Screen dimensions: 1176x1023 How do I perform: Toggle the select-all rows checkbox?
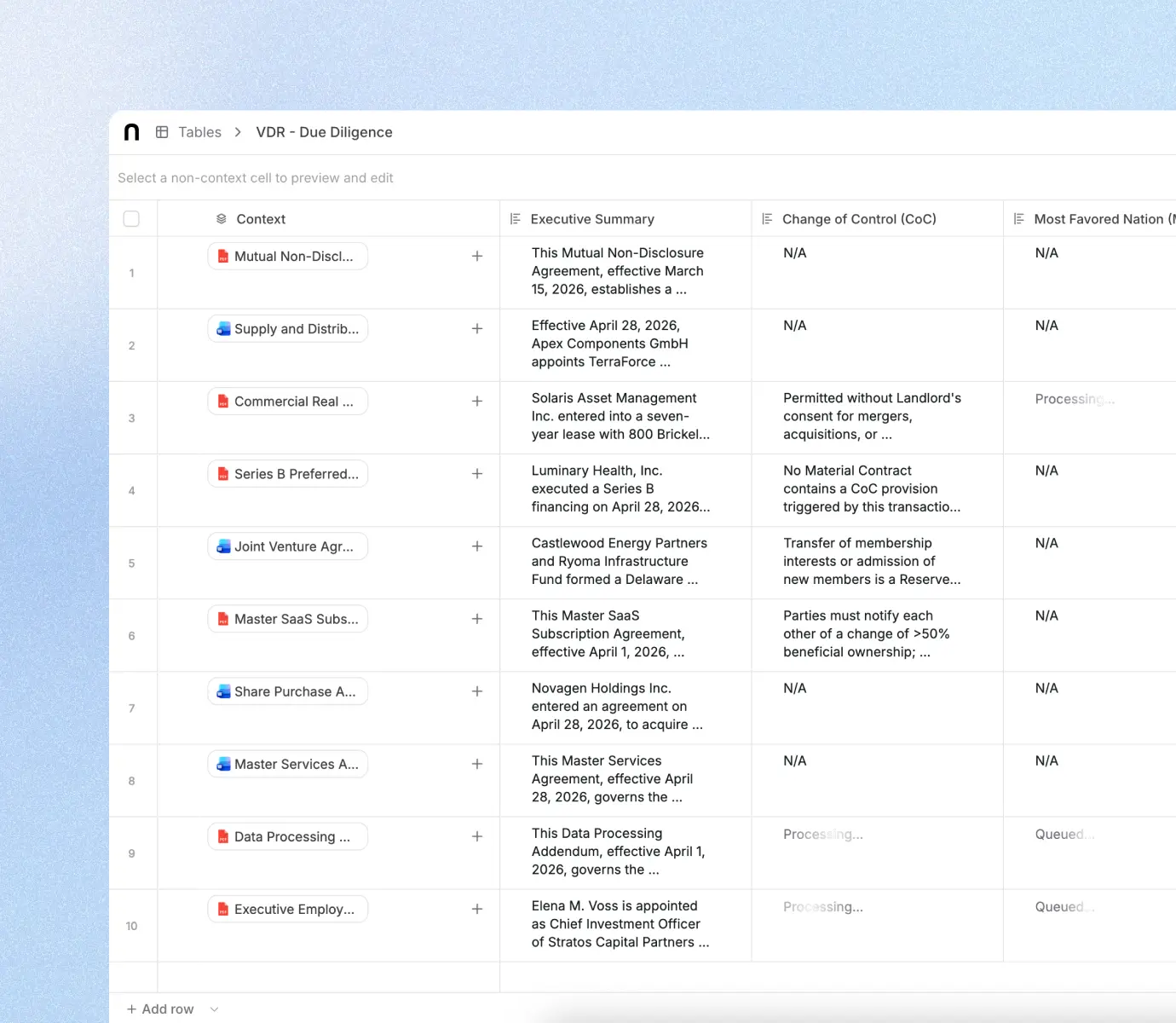(131, 219)
